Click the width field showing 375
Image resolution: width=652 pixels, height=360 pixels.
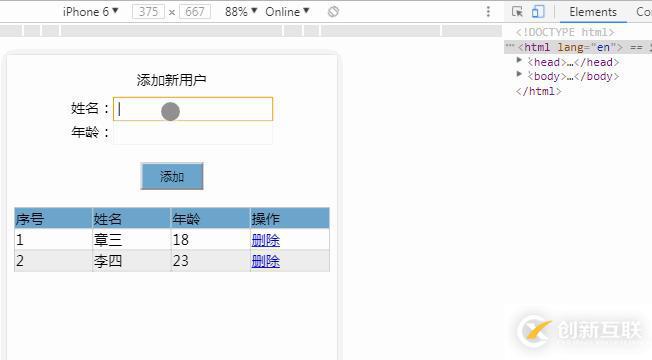tap(148, 12)
